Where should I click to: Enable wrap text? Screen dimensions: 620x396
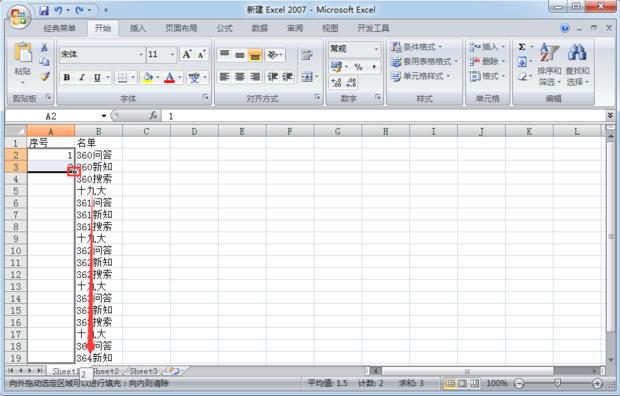point(307,55)
